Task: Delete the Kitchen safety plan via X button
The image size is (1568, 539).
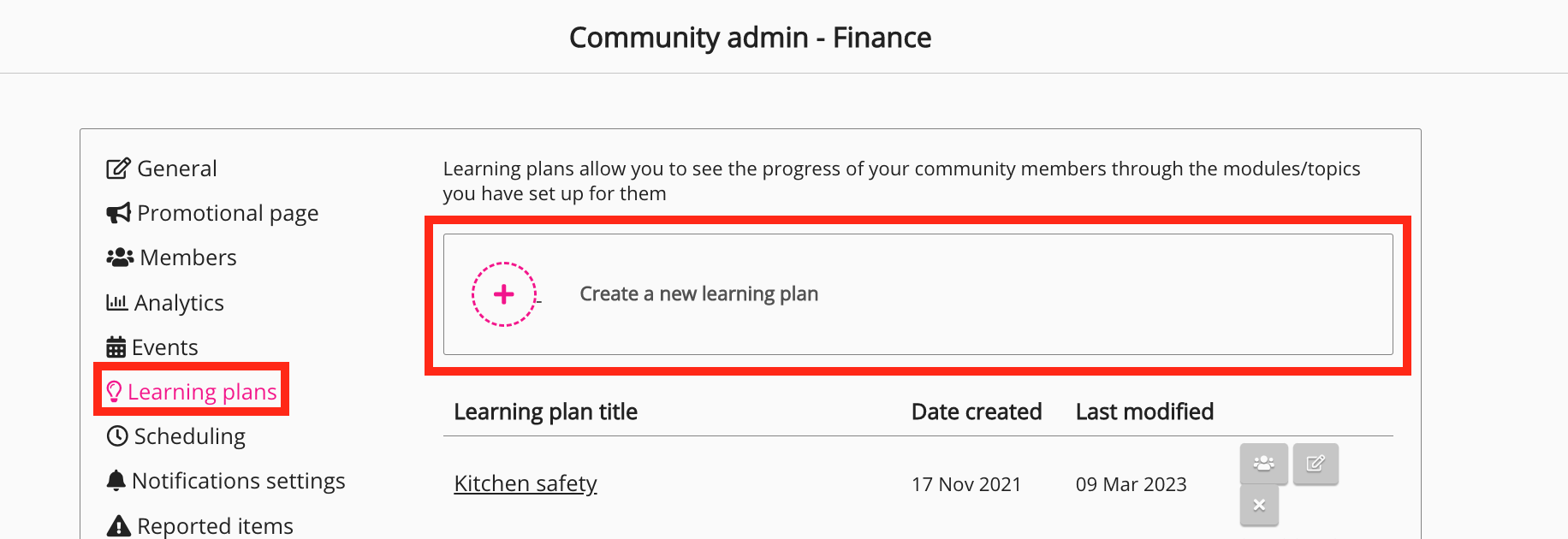Action: tap(1259, 506)
